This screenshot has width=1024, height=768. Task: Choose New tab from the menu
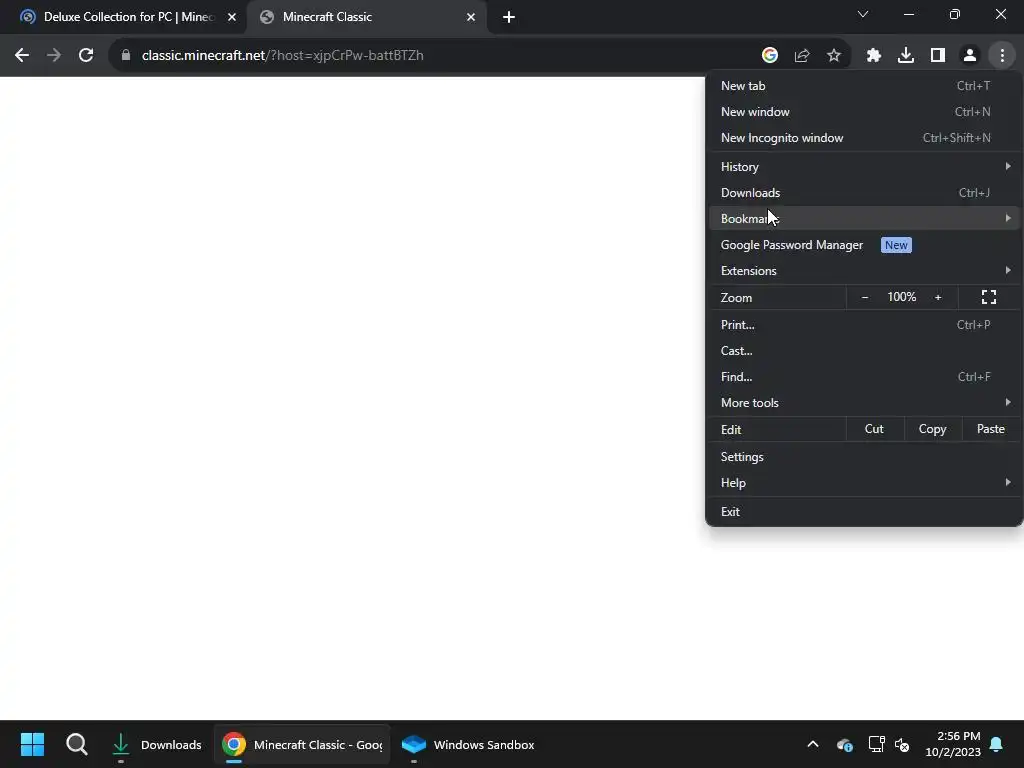click(864, 86)
